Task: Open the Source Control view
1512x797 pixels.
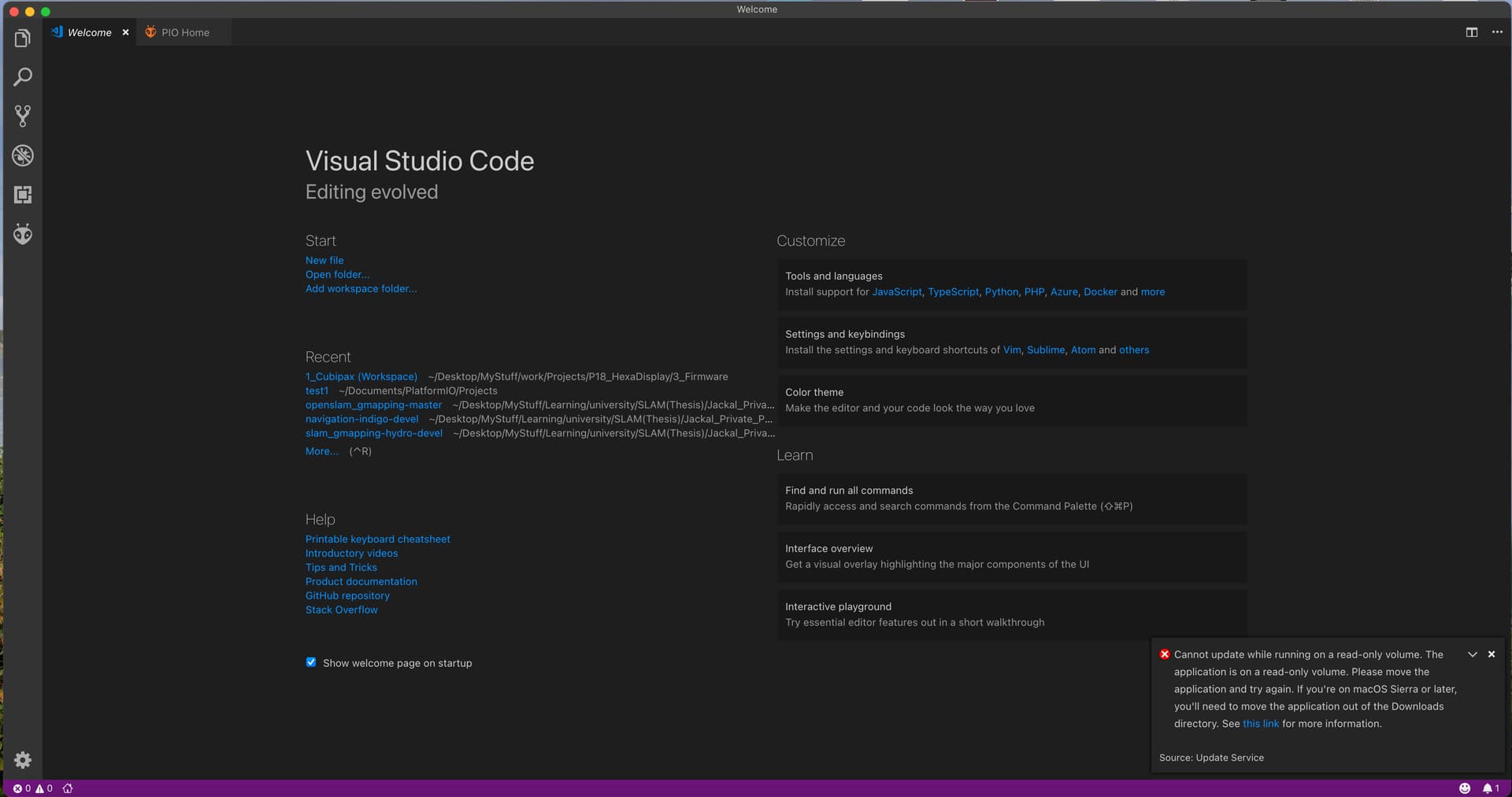Action: pos(22,117)
